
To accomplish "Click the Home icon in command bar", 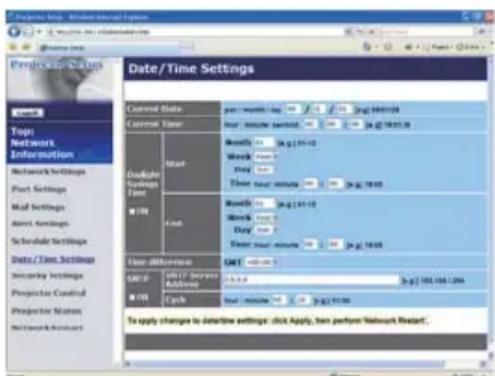I will click(367, 47).
